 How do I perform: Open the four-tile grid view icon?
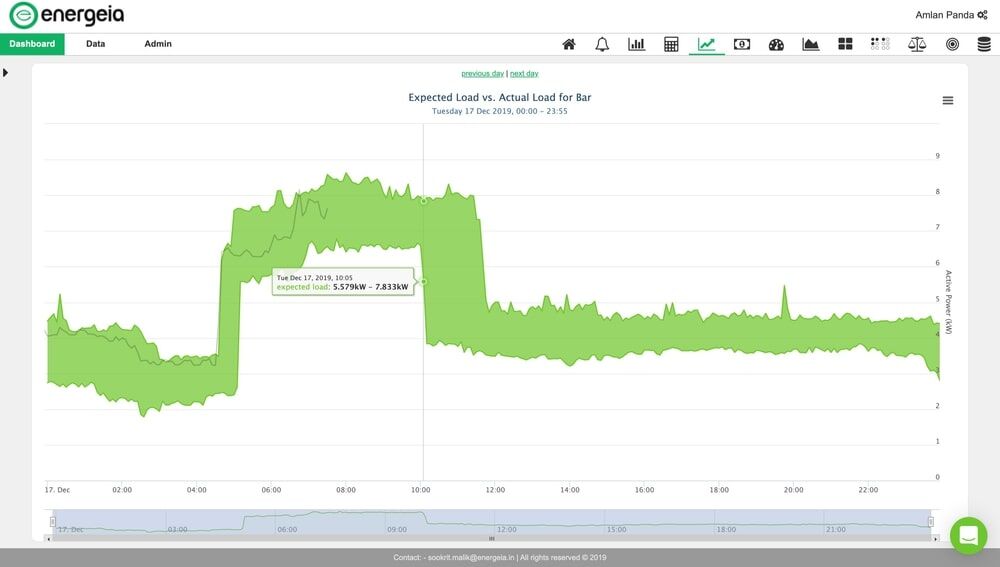[x=845, y=44]
